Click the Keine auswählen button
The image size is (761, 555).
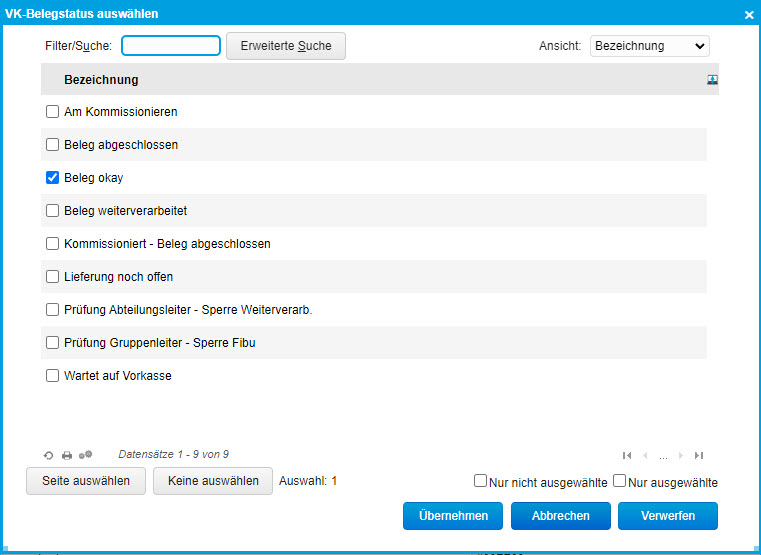[x=213, y=481]
